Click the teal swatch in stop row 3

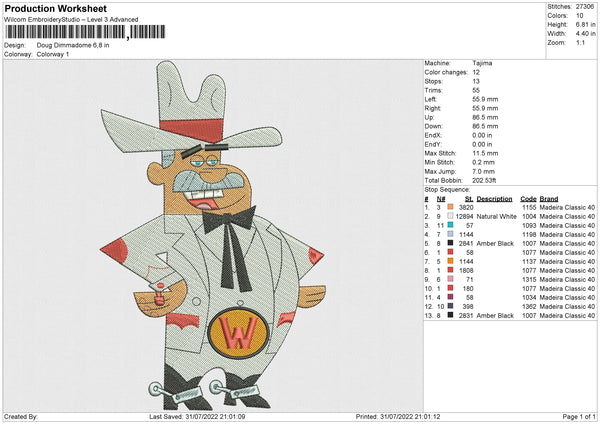(x=450, y=225)
